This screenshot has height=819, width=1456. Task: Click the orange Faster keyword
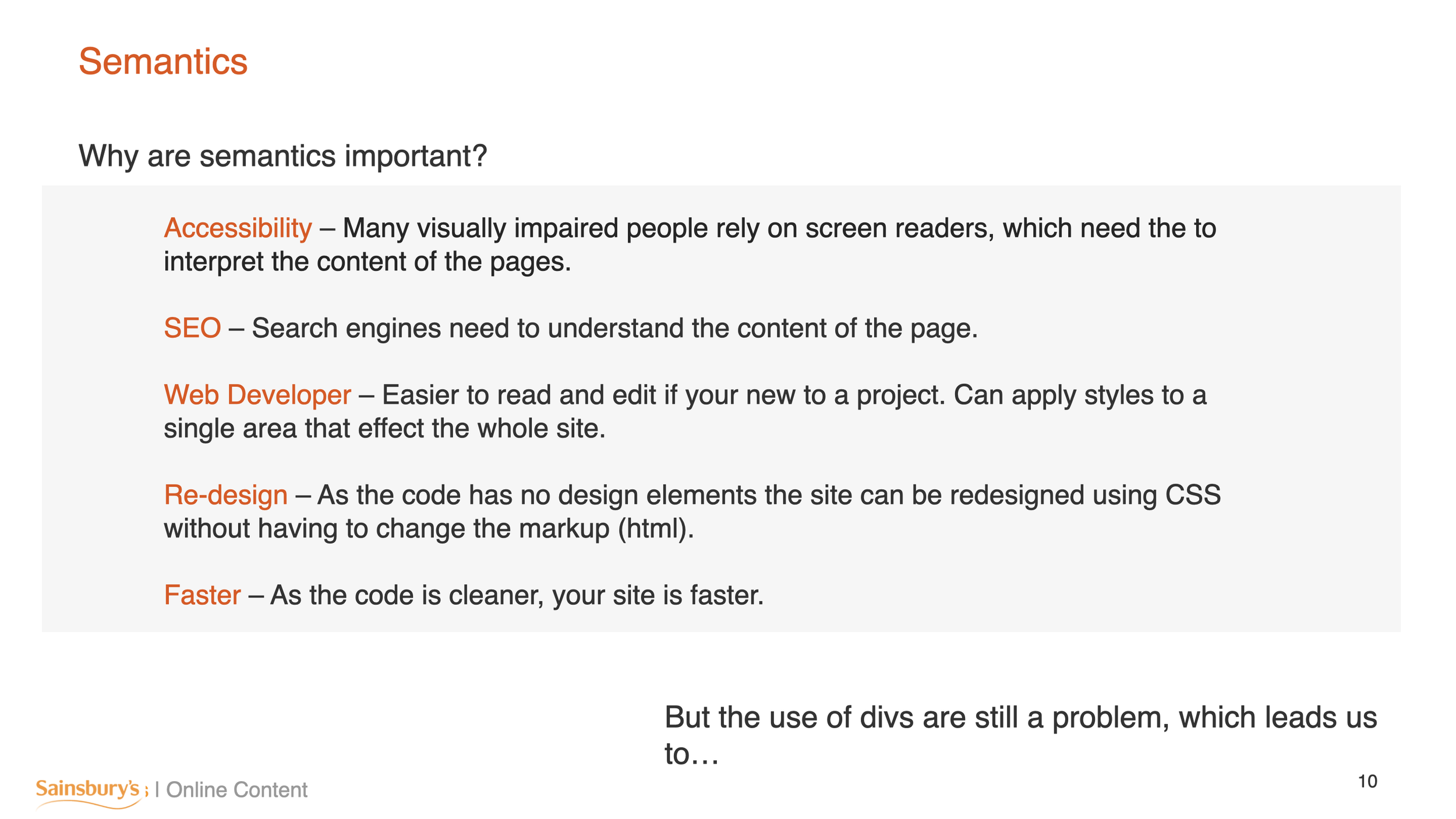[202, 595]
